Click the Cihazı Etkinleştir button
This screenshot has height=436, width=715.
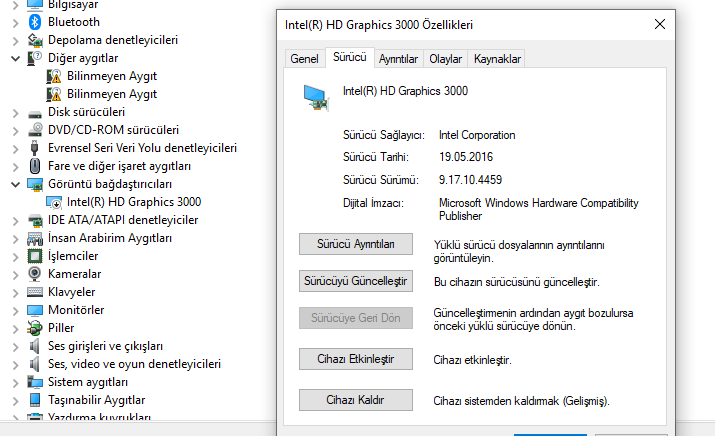355,359
